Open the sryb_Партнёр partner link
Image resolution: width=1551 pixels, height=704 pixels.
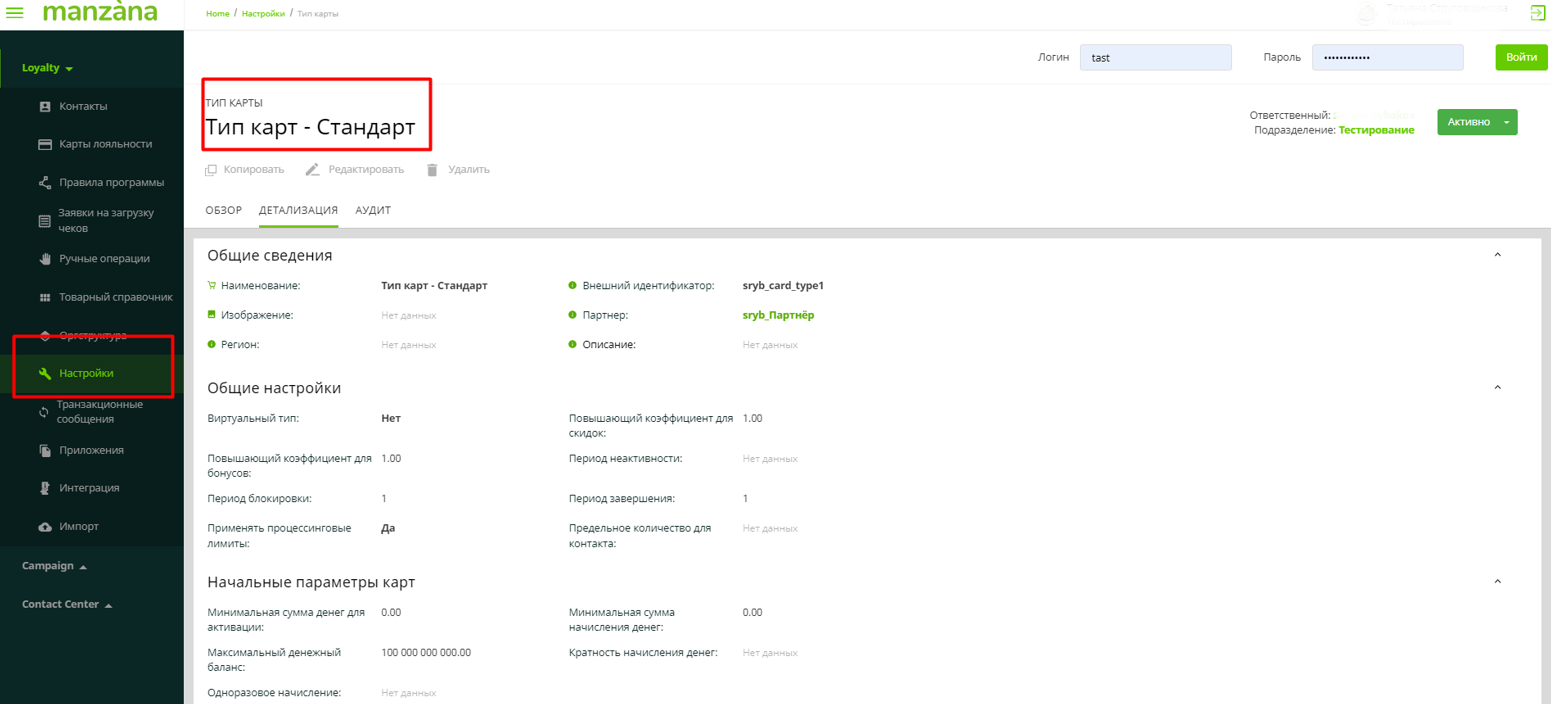(x=778, y=315)
